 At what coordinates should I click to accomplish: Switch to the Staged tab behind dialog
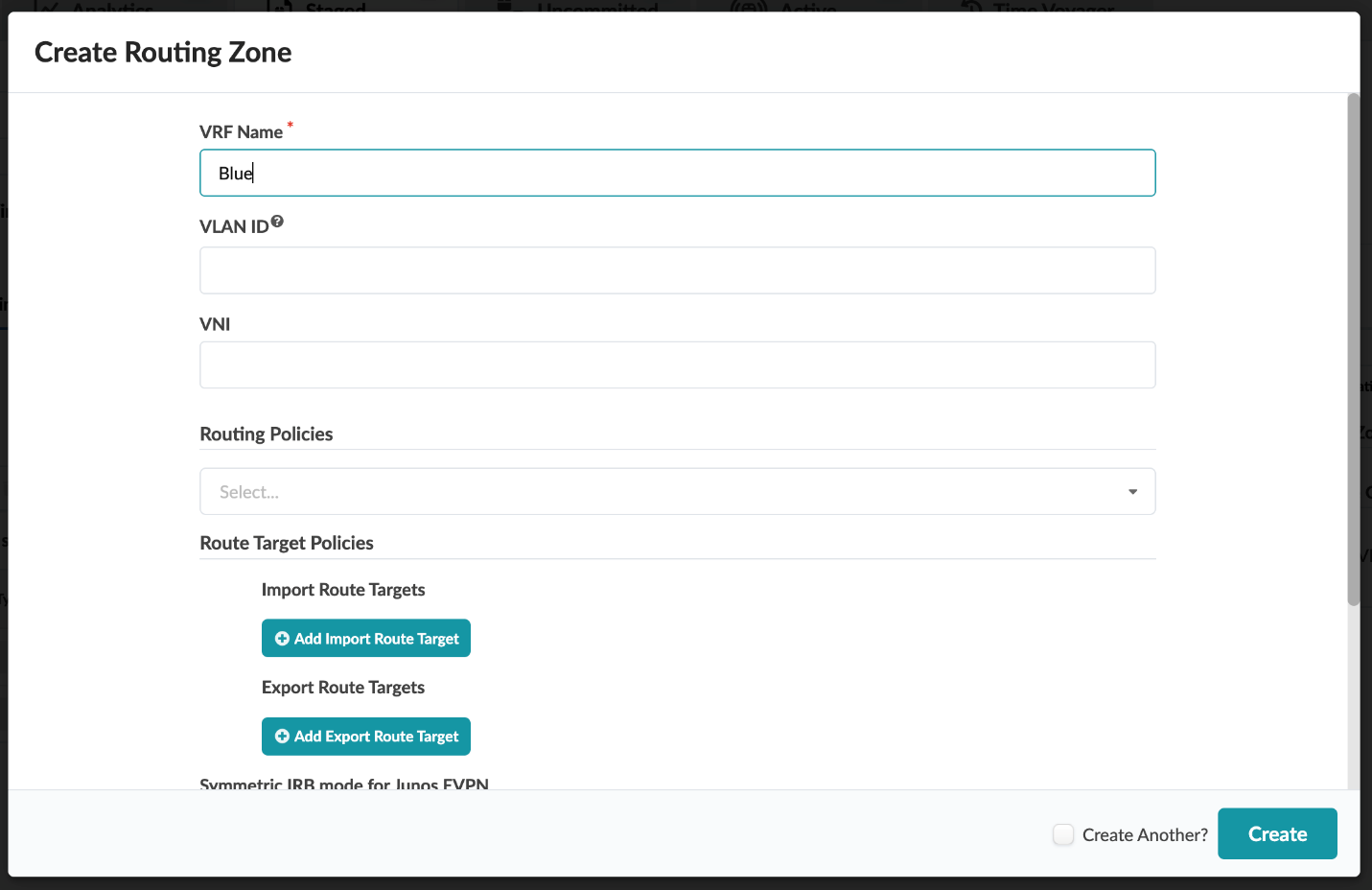click(335, 7)
